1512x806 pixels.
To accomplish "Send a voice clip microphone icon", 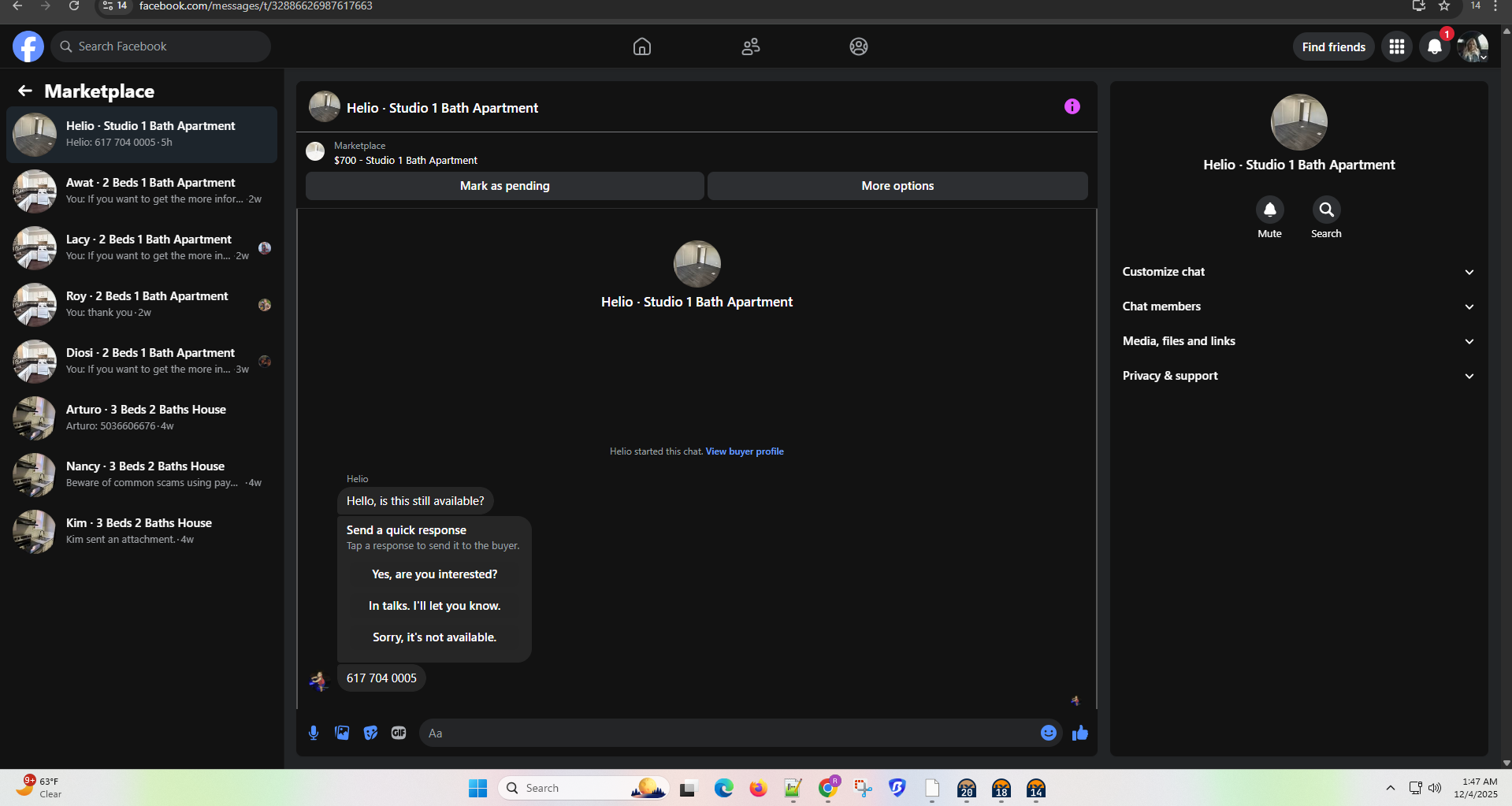I will [314, 733].
